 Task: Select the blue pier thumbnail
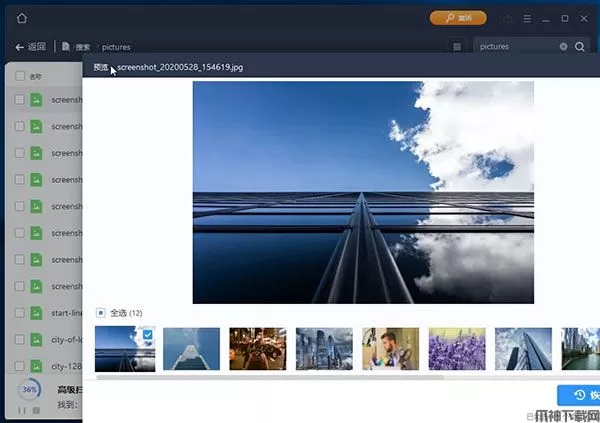pyautogui.click(x=191, y=349)
